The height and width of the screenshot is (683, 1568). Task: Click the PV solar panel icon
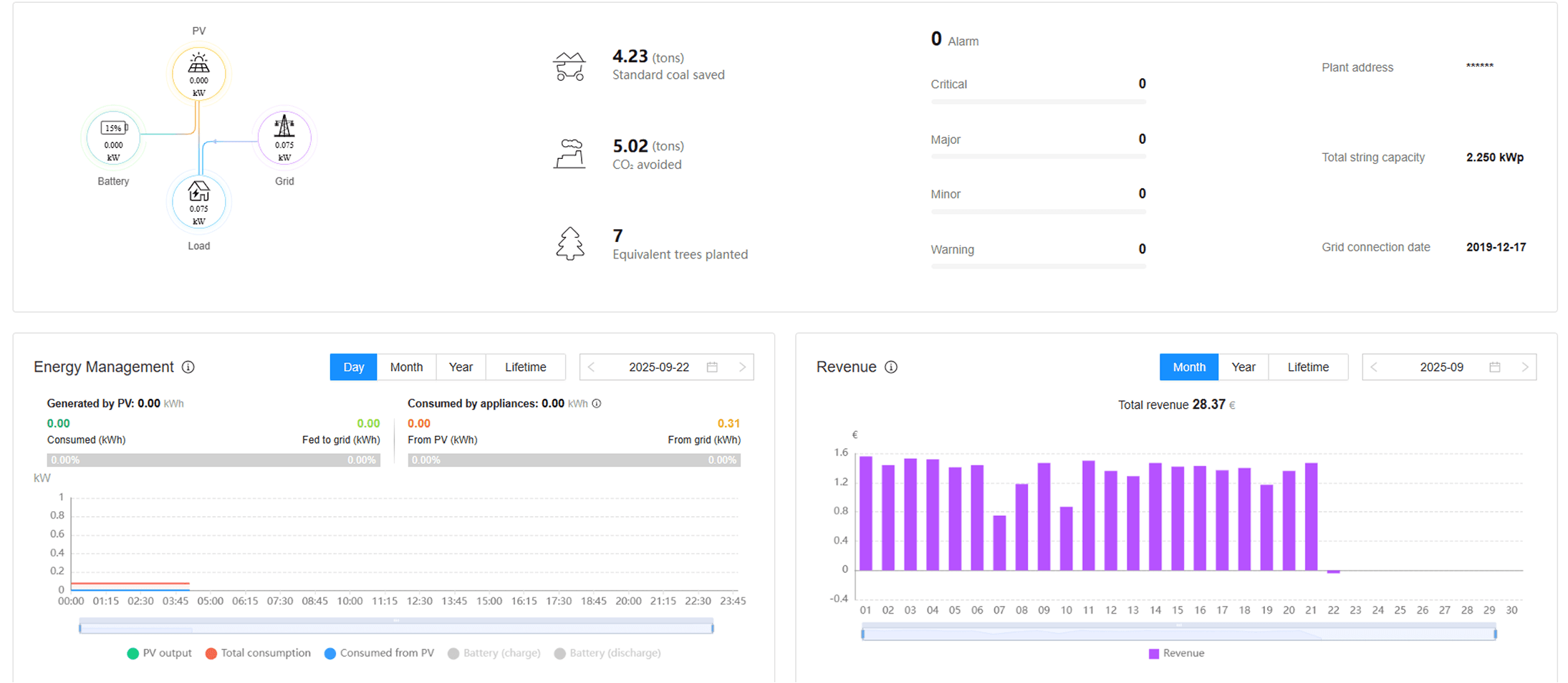click(198, 63)
